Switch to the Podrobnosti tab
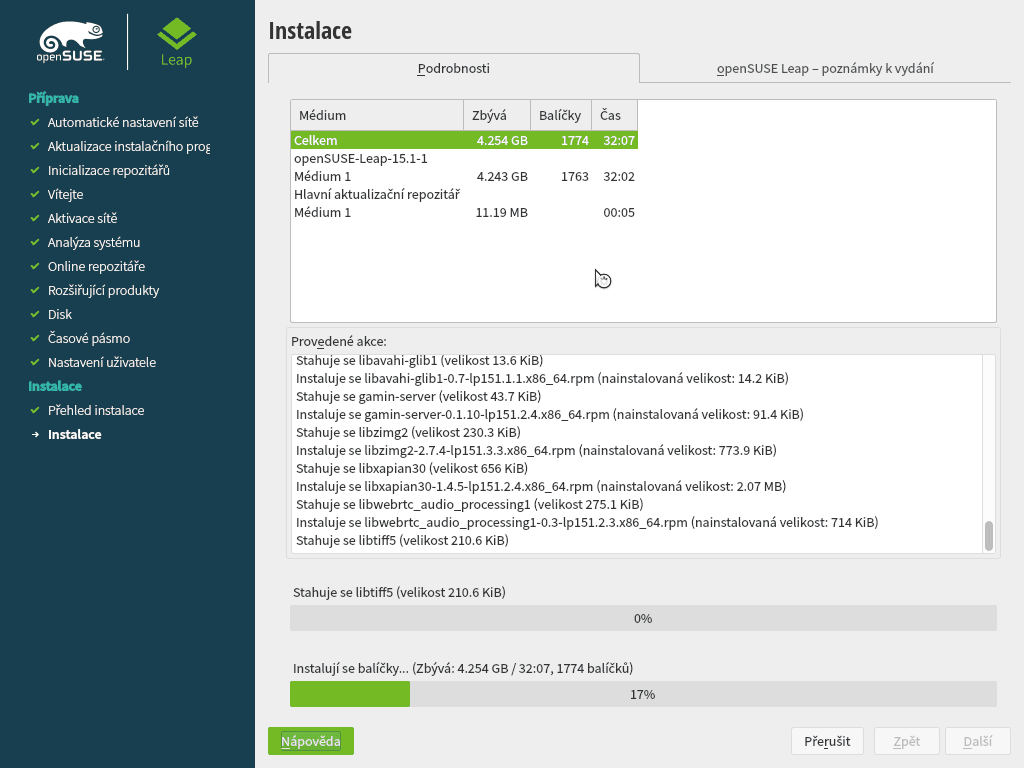 (x=453, y=69)
